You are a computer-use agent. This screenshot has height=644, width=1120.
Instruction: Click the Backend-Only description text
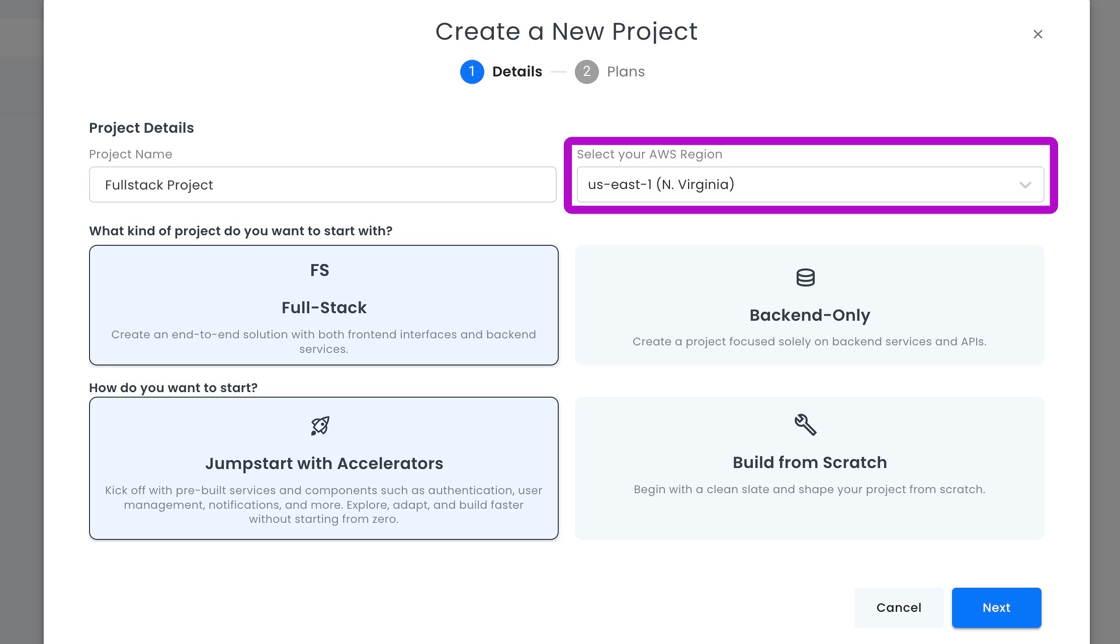[809, 342]
